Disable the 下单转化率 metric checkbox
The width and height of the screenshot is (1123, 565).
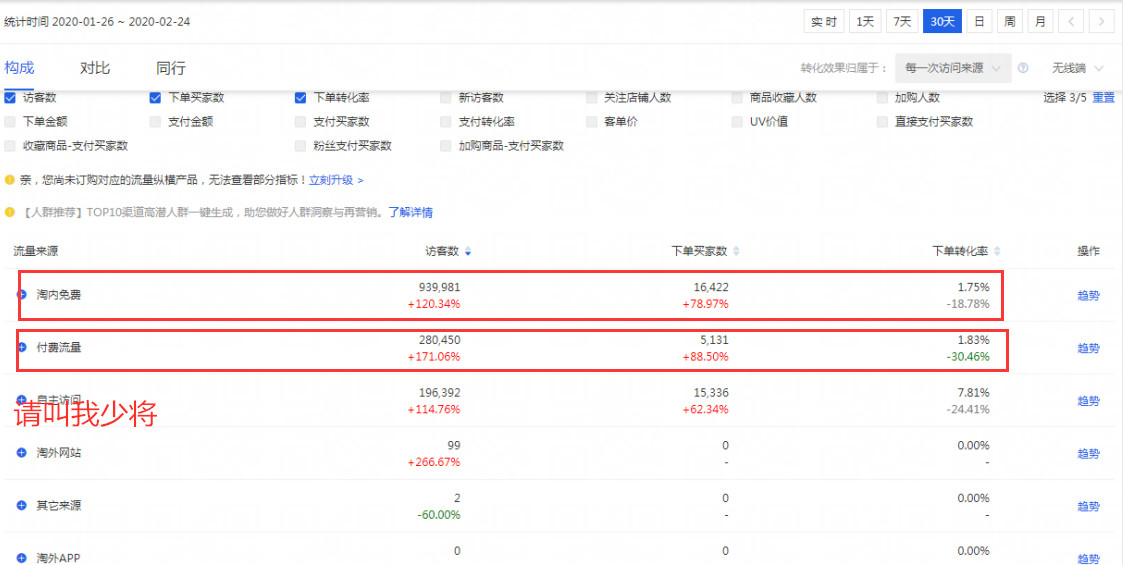point(301,98)
